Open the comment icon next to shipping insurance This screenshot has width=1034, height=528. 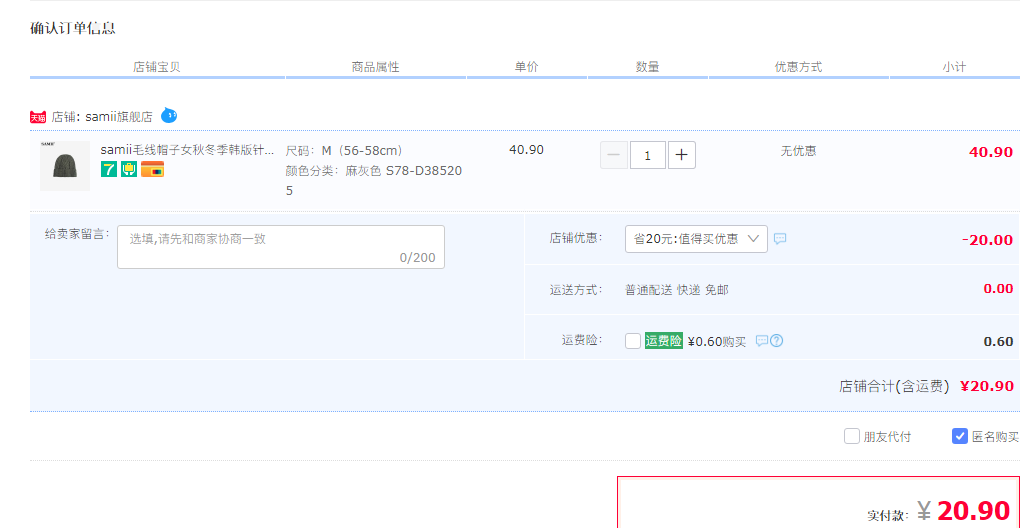point(762,341)
